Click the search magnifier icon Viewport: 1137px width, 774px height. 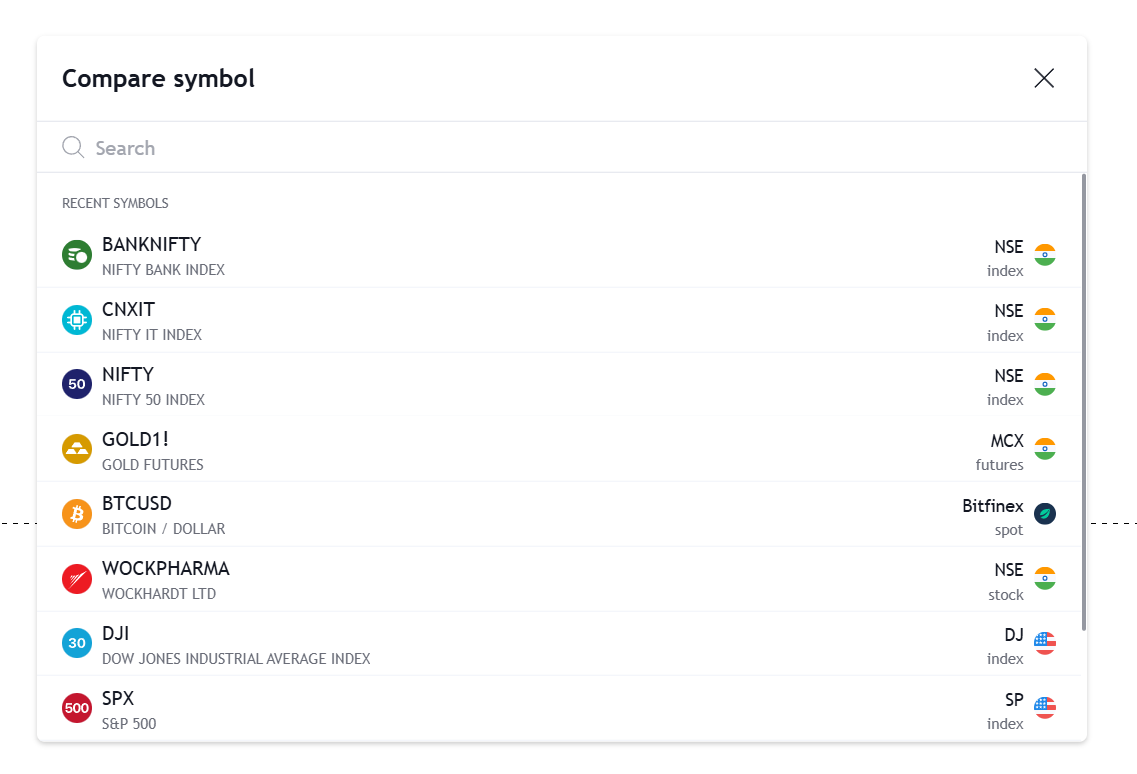[x=73, y=148]
